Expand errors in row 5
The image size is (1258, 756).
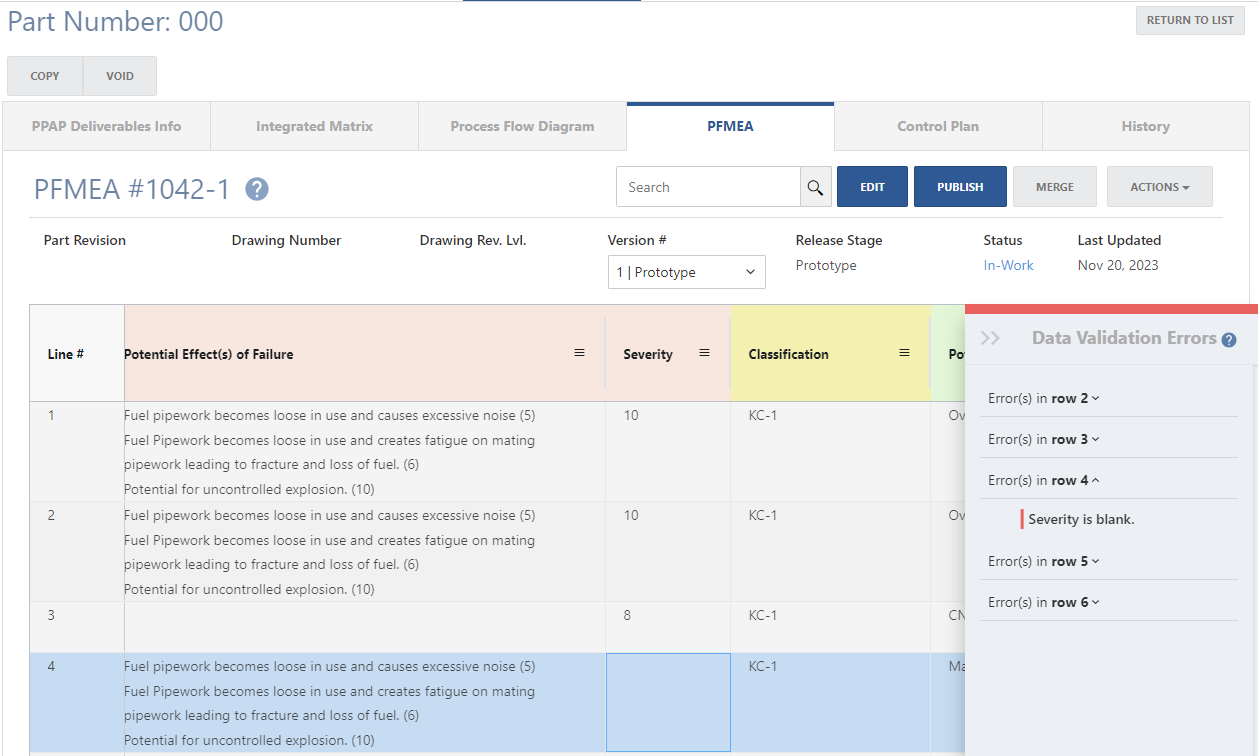click(1044, 561)
